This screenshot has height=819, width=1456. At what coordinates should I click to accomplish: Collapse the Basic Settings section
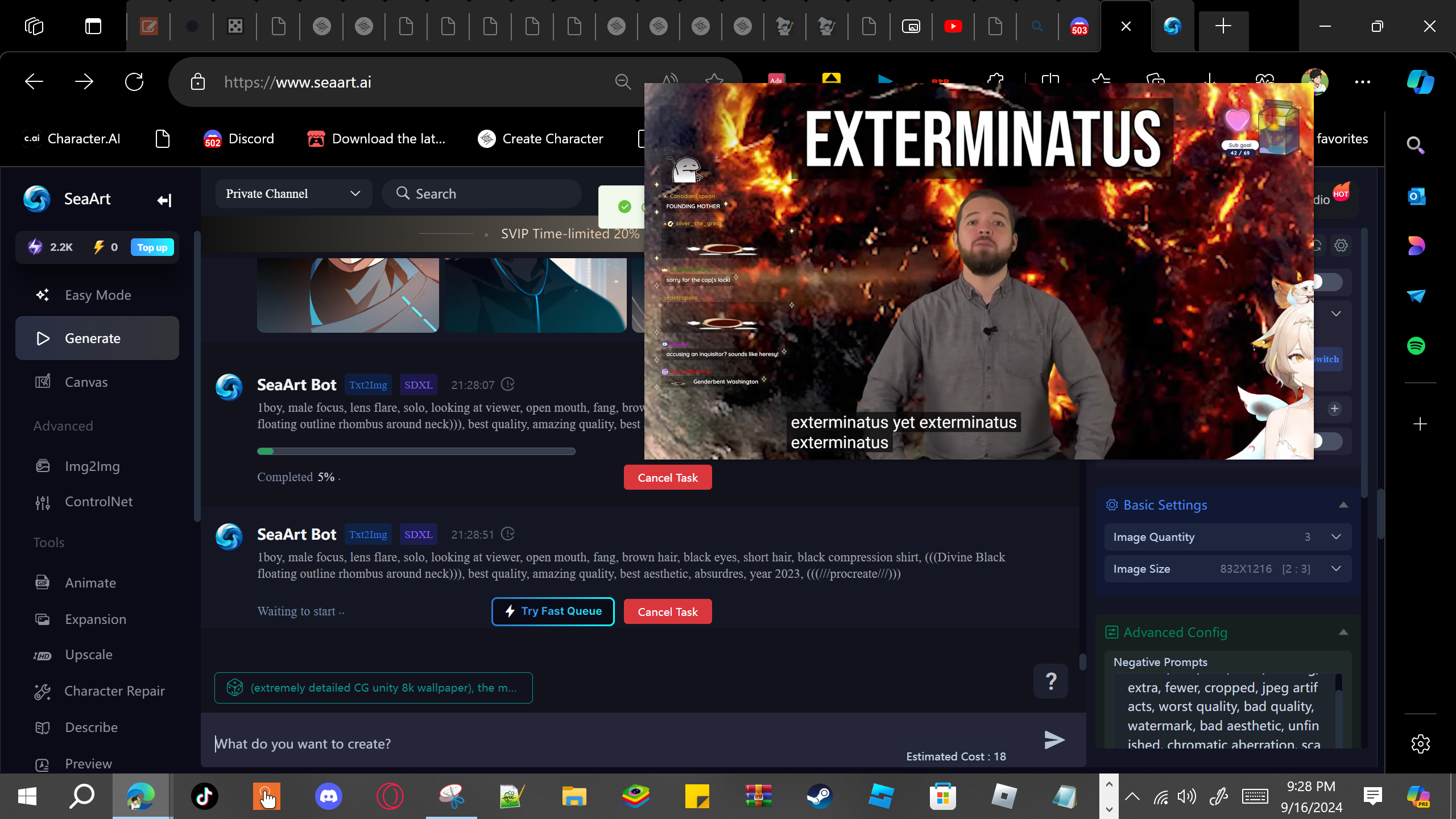[x=1343, y=505]
